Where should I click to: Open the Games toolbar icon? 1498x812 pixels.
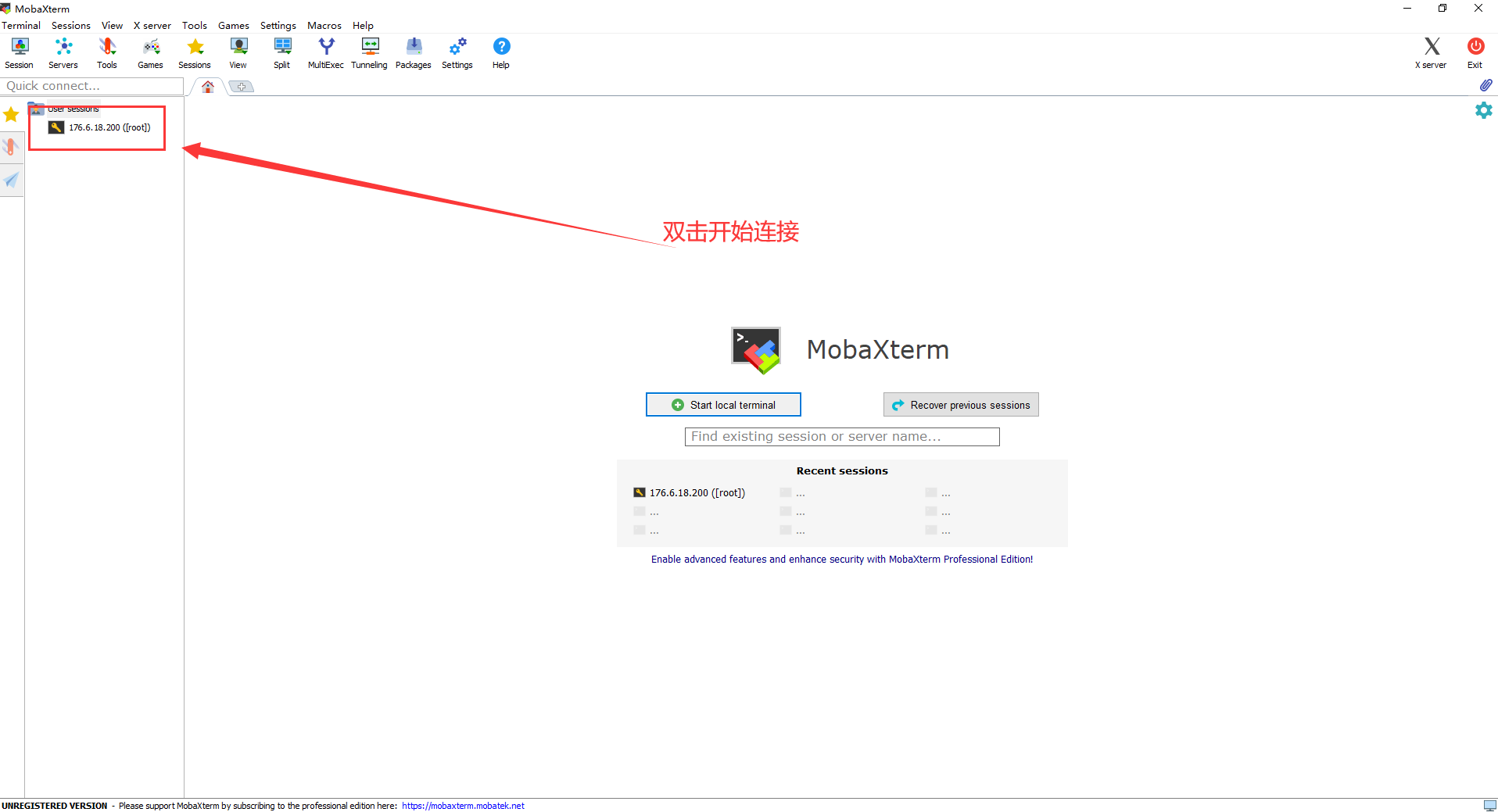coord(151,53)
